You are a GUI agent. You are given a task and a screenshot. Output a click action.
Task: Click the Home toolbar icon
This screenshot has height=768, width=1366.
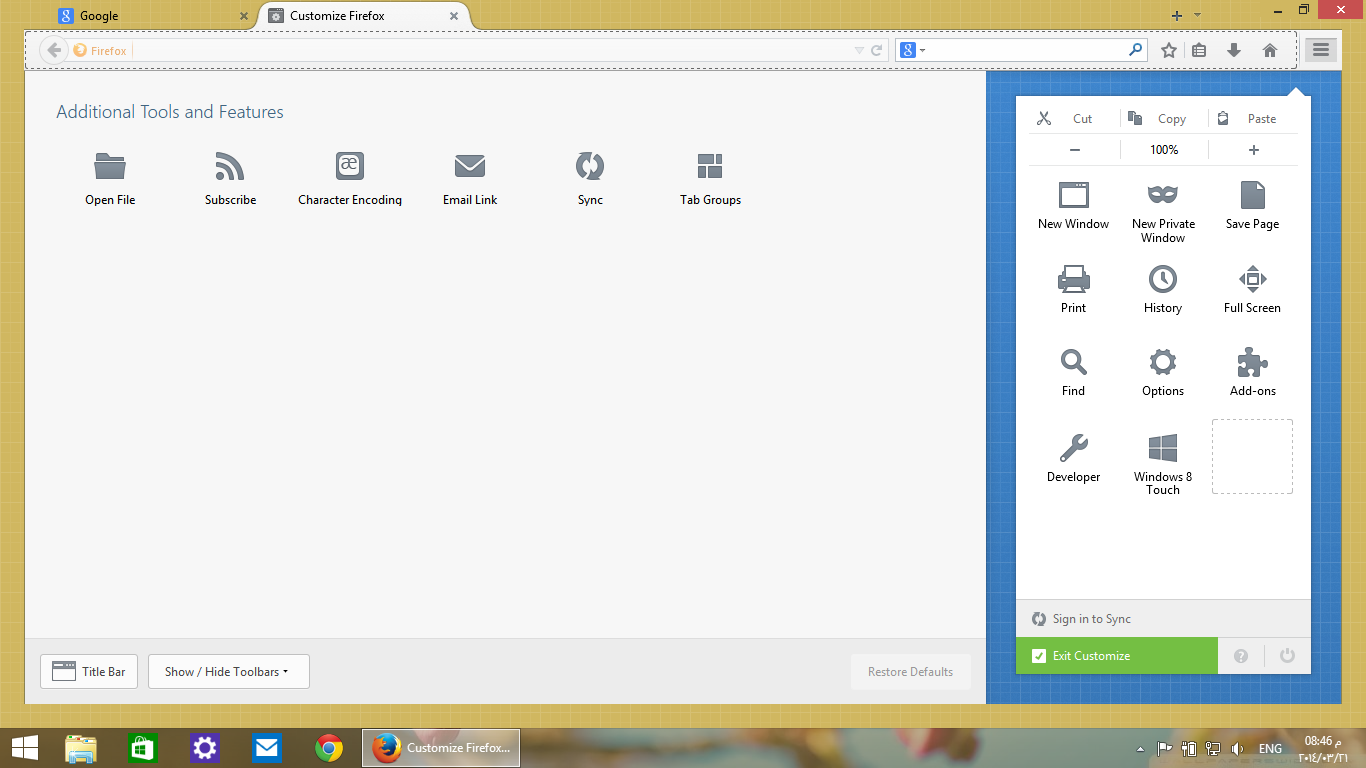[1270, 50]
